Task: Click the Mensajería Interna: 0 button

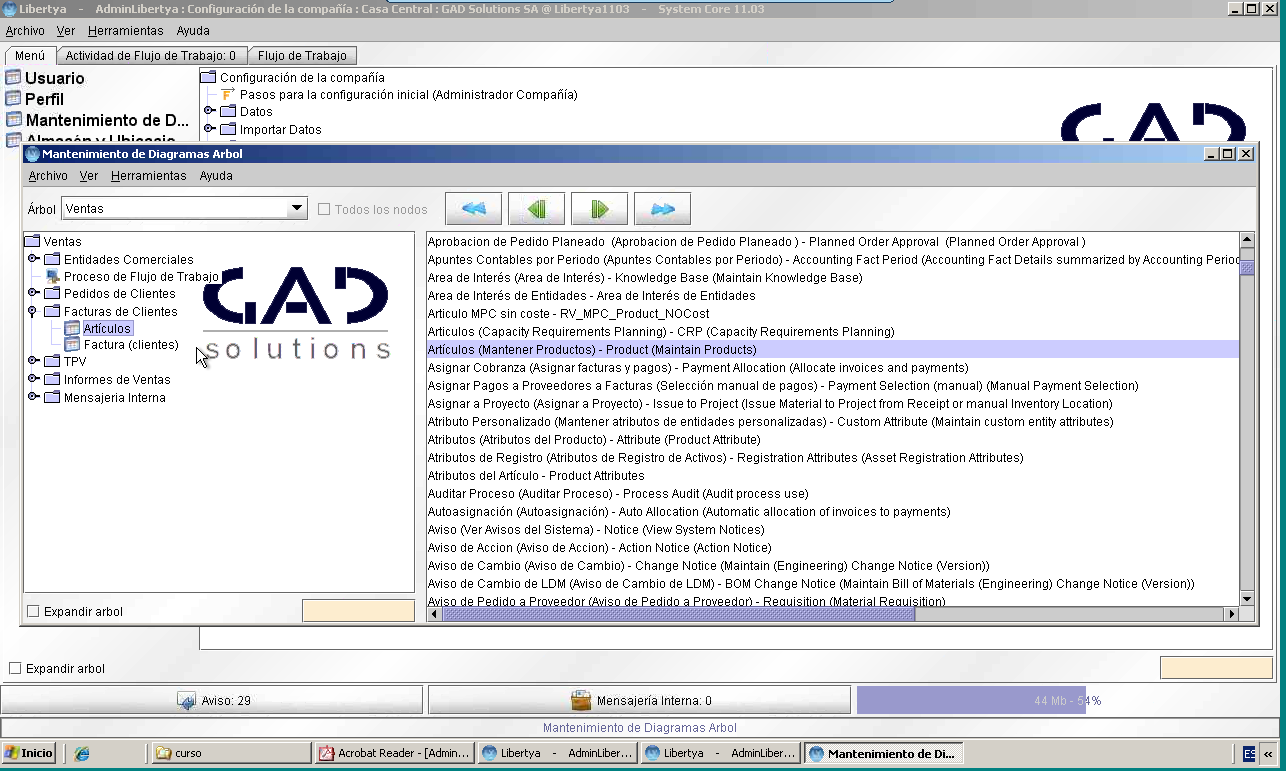Action: coord(639,701)
